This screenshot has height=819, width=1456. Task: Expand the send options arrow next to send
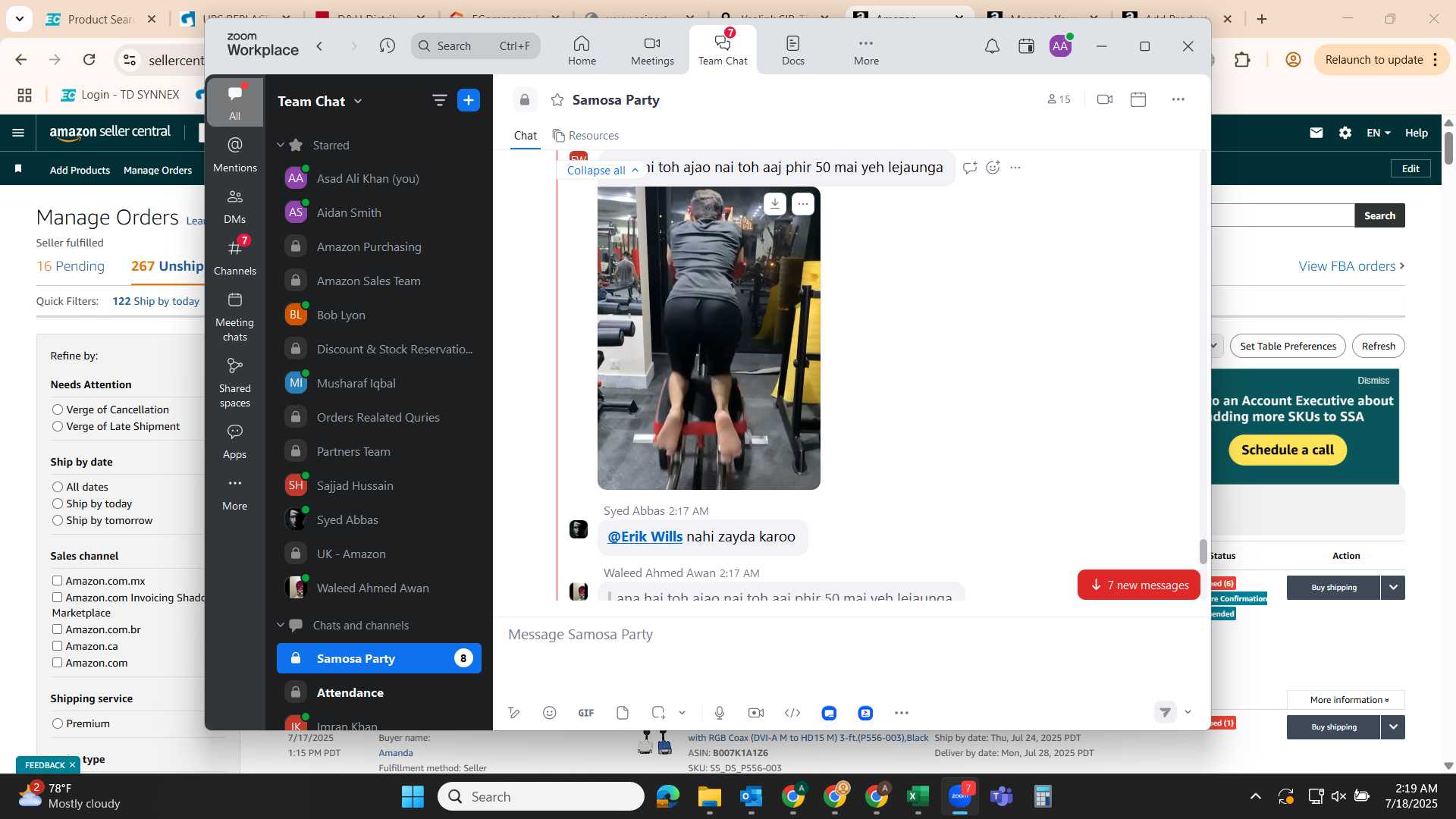[1188, 712]
